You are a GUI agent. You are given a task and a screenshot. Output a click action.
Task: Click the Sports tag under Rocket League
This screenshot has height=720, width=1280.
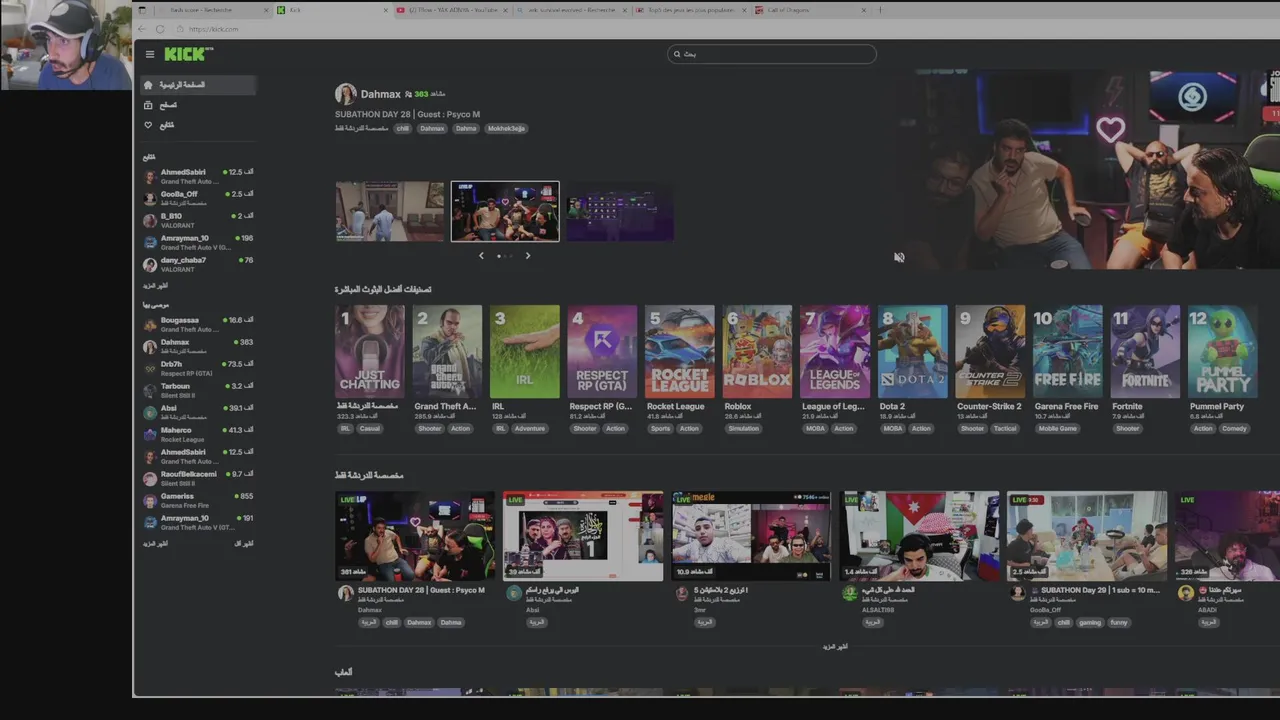pos(660,428)
